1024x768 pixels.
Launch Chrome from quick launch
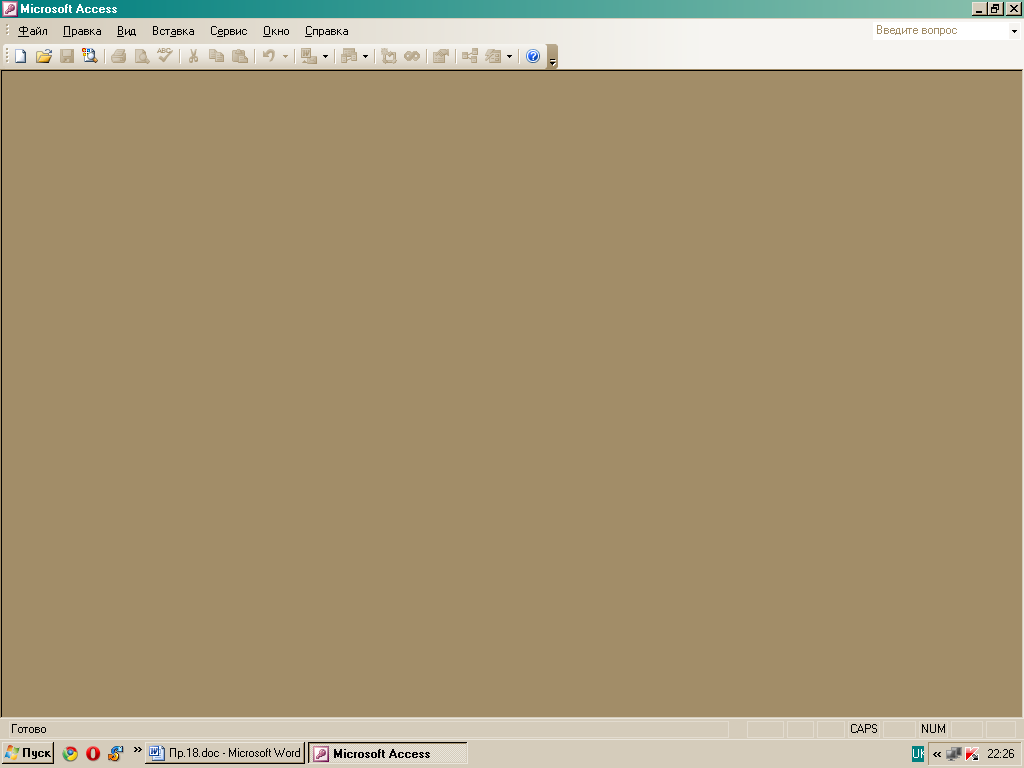click(70, 754)
